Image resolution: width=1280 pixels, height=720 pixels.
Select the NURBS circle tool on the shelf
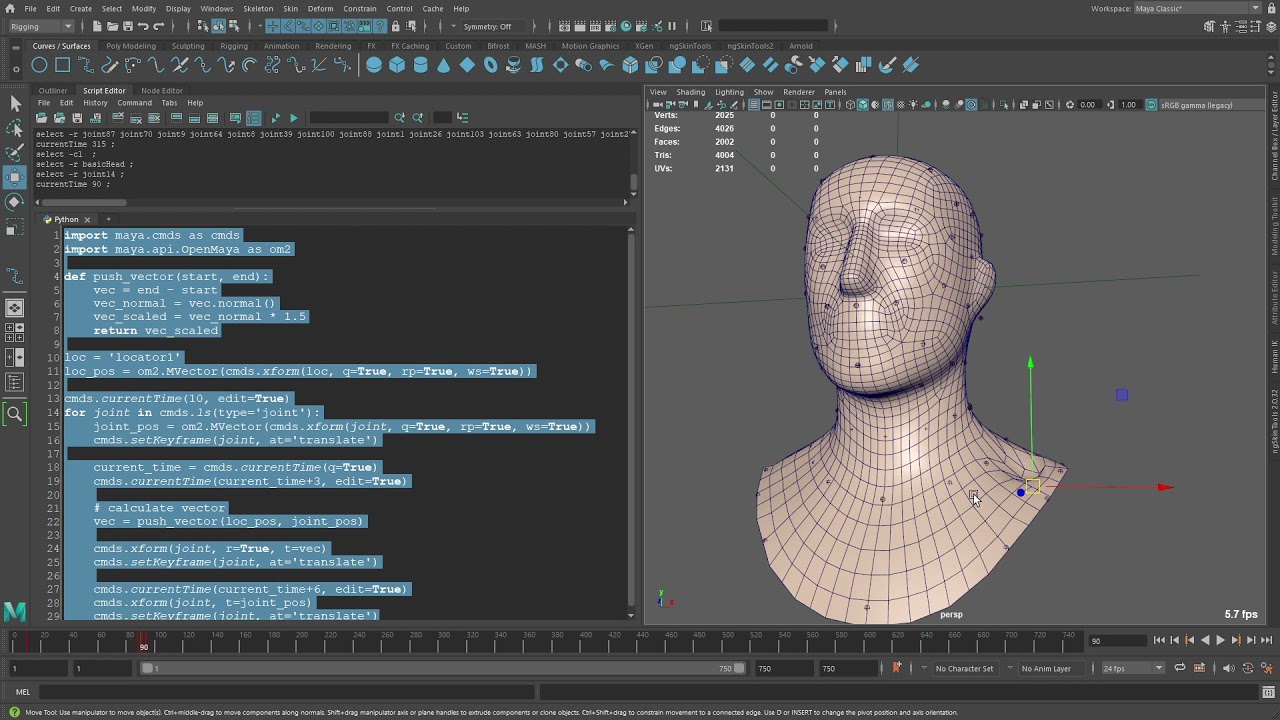pos(39,65)
